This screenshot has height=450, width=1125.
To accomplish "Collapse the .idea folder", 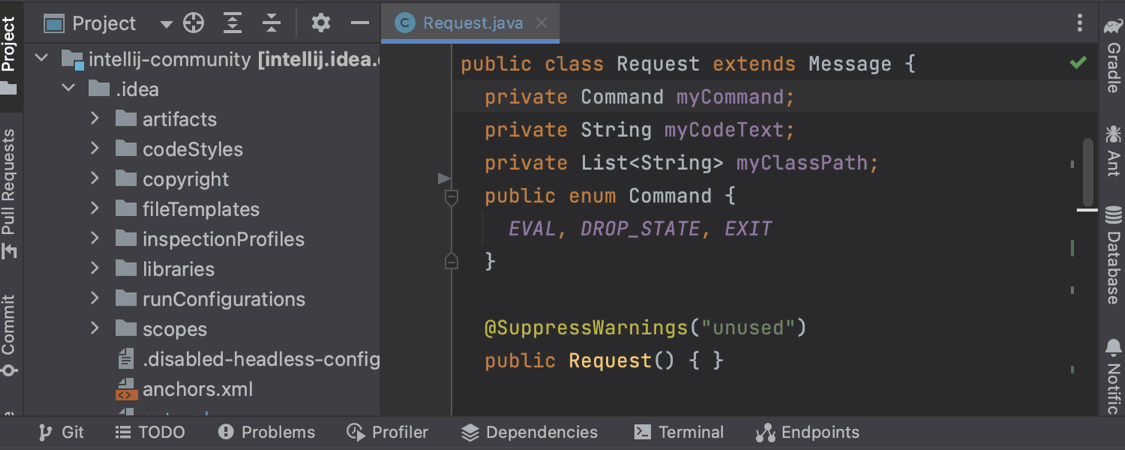I will pos(69,89).
